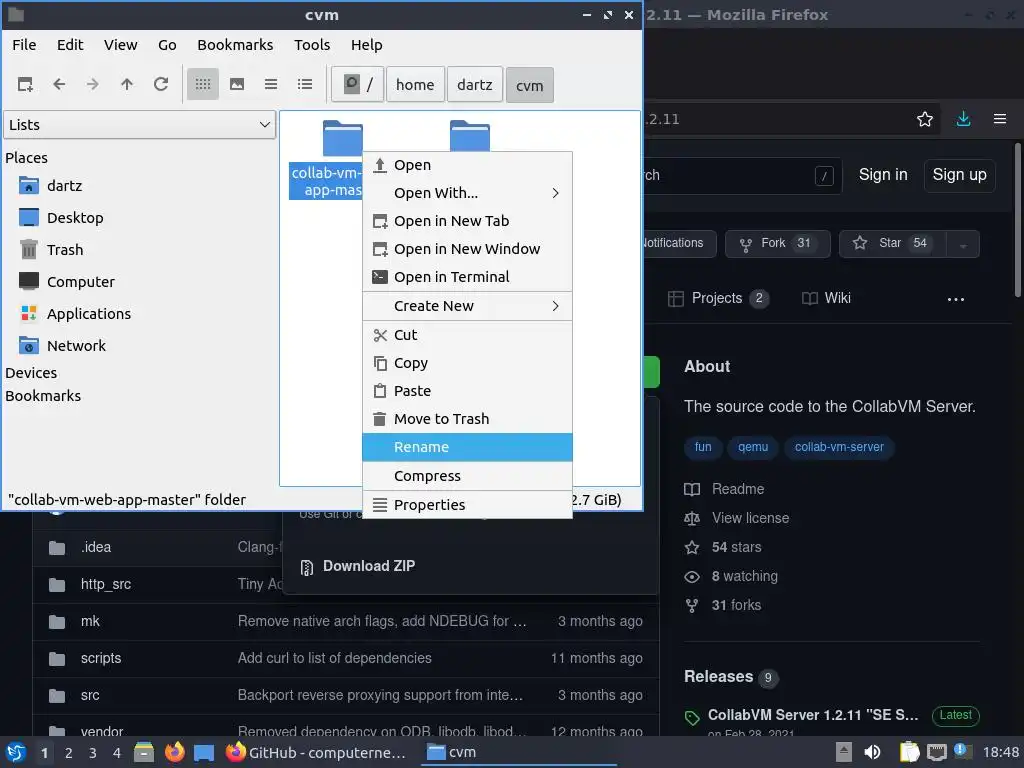Go up to the parent folder
This screenshot has height=768, width=1024.
coord(127,84)
